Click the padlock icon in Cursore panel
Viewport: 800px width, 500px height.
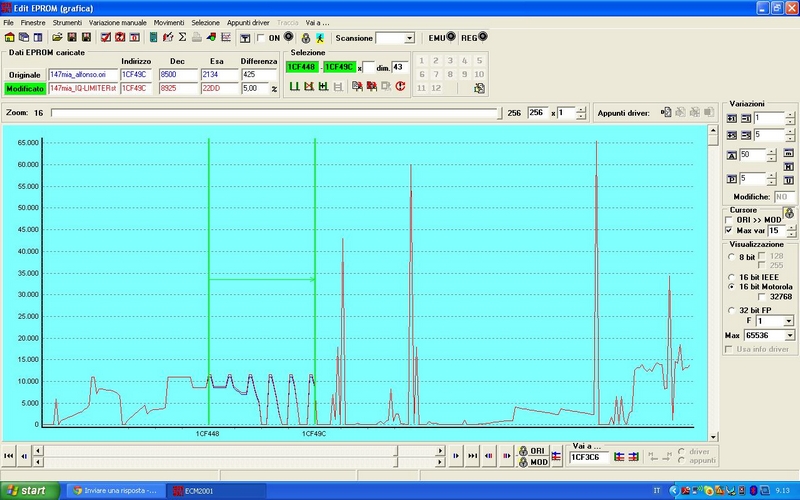[788, 213]
